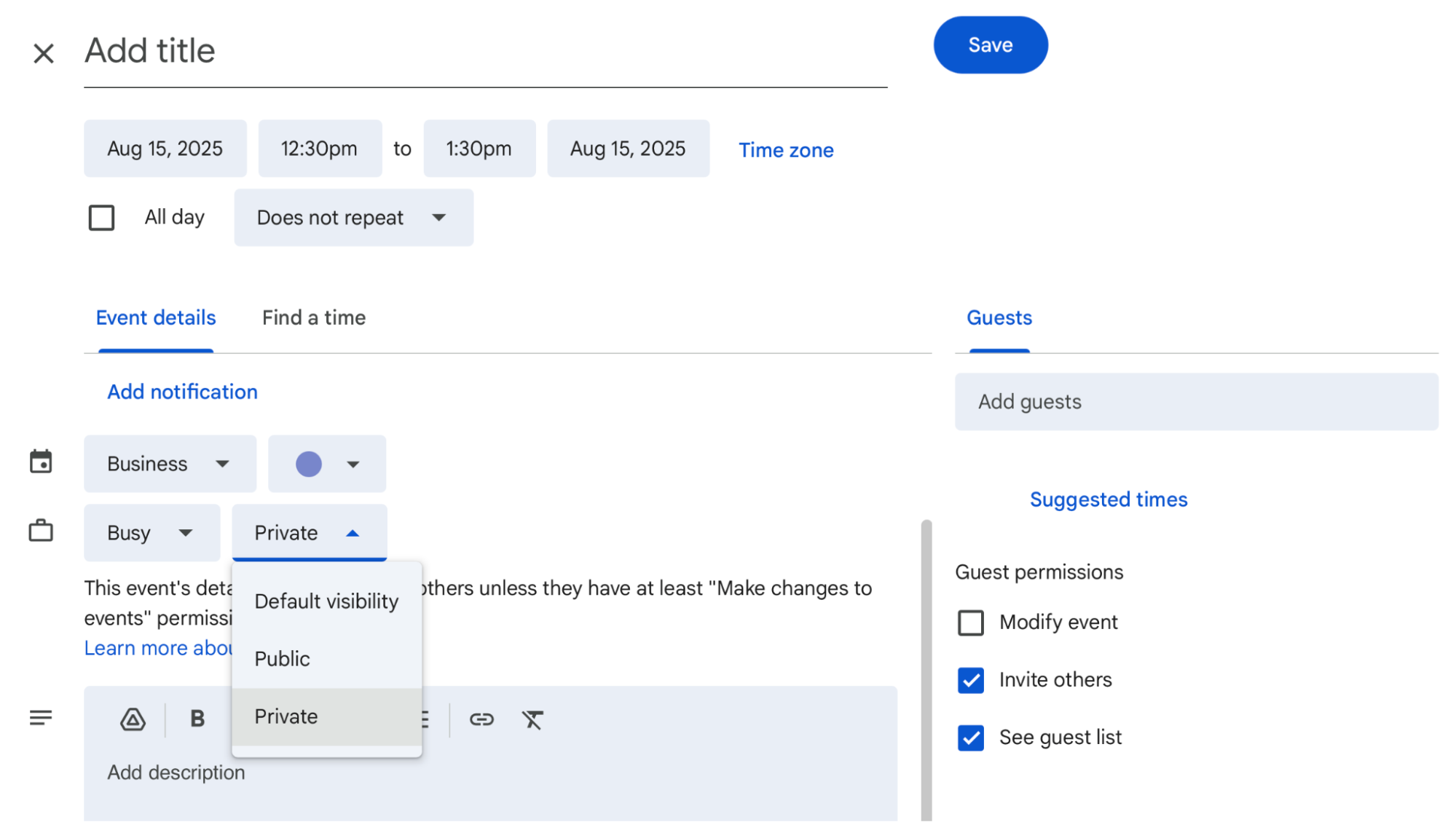Open the Does not repeat dropdown
Image resolution: width=1456 pixels, height=822 pixels.
(354, 218)
